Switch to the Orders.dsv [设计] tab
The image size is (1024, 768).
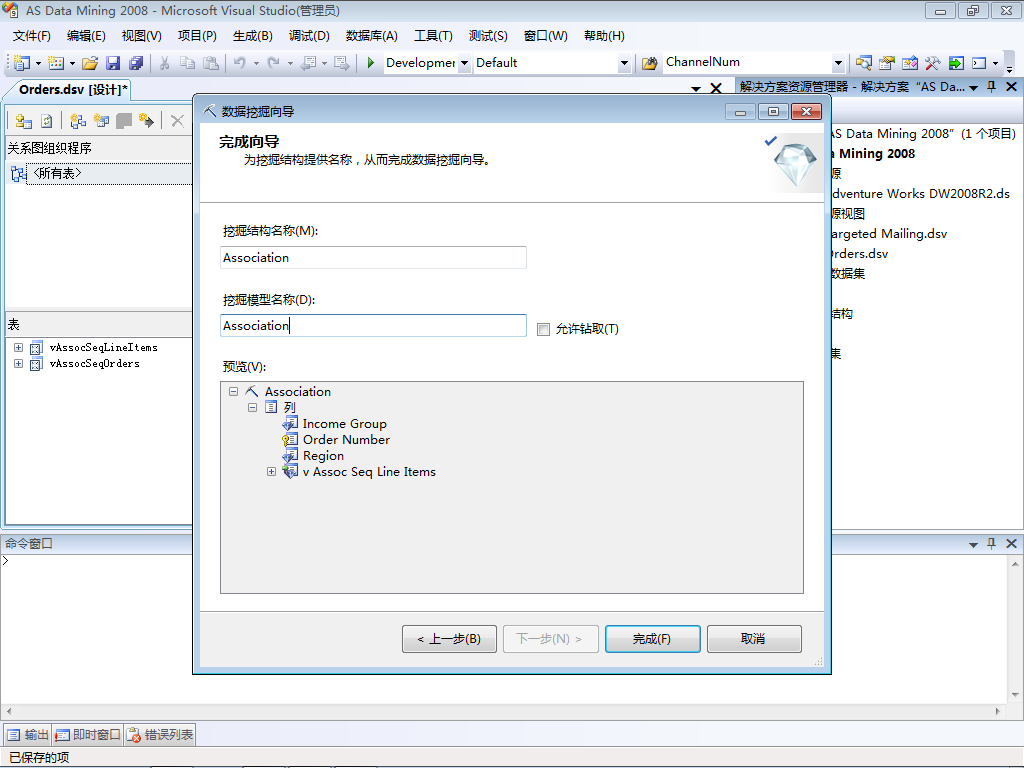coord(72,89)
